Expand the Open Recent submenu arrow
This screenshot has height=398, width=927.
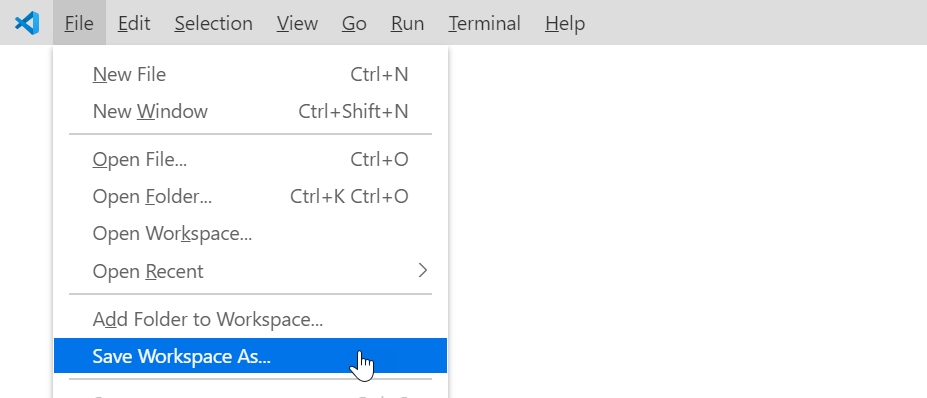point(423,271)
